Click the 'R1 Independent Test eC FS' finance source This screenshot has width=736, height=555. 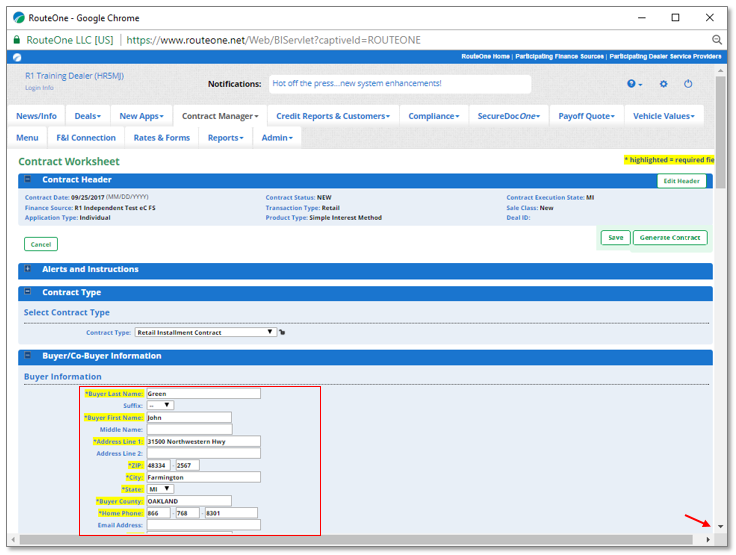[x=115, y=208]
